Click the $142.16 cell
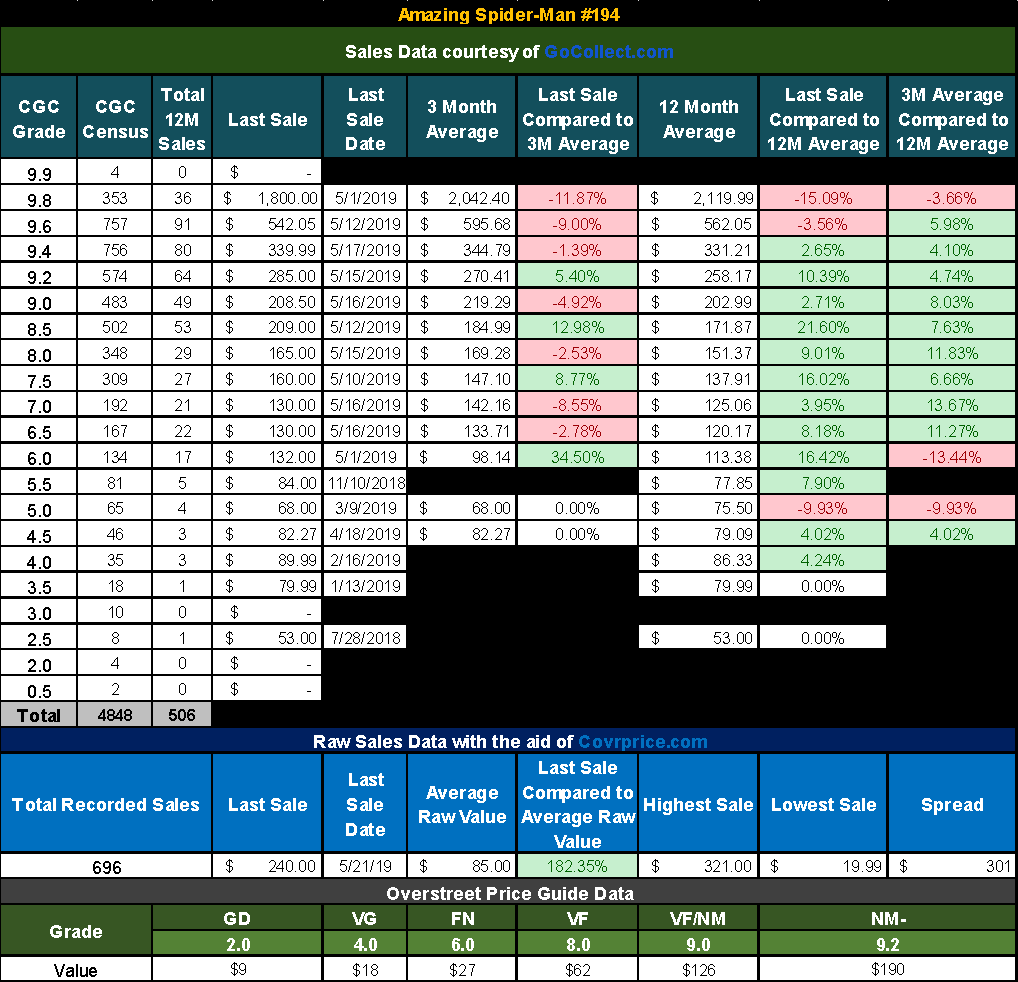 462,405
